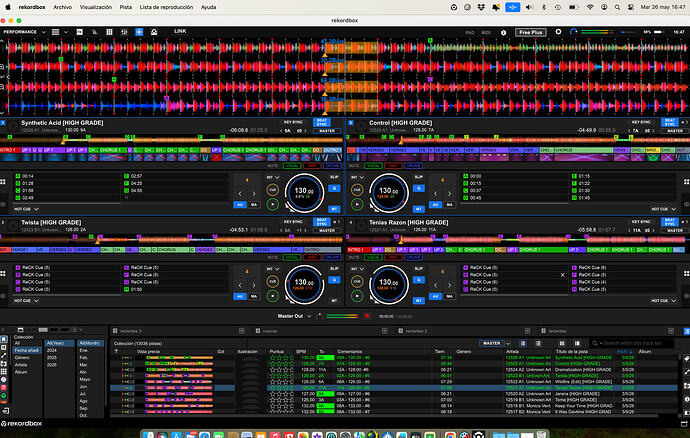Open HOT CUE dropdown on Twista deck
690x438 pixels.
(26, 301)
